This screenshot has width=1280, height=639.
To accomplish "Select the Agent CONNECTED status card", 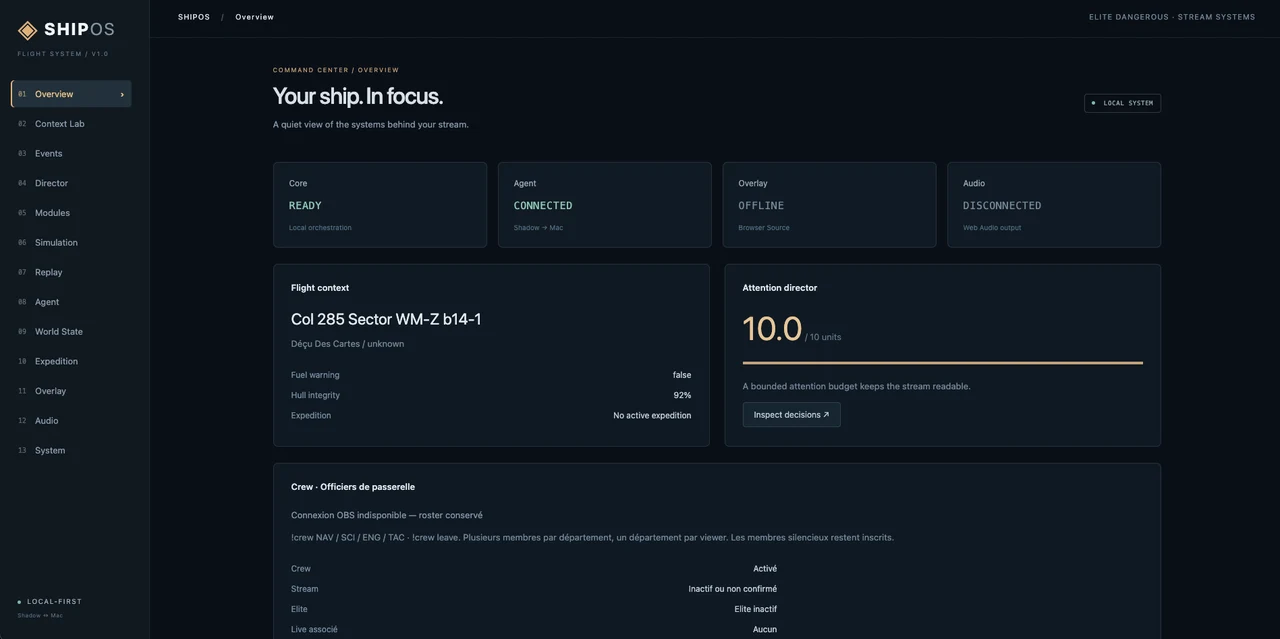I will click(605, 205).
